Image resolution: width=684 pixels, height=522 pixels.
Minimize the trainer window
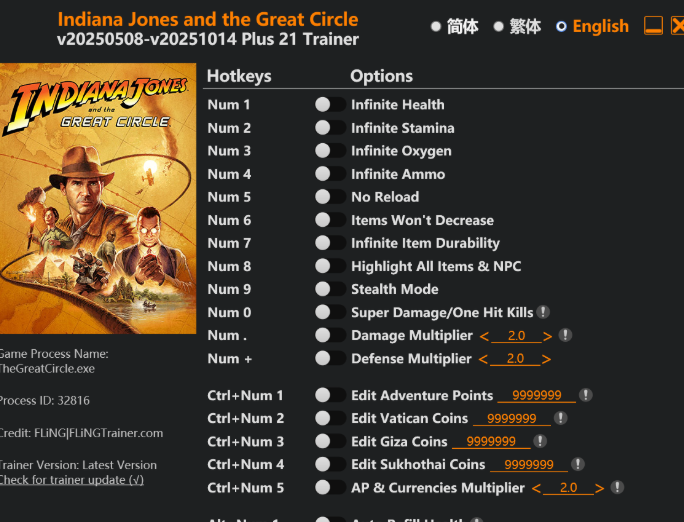coord(653,26)
